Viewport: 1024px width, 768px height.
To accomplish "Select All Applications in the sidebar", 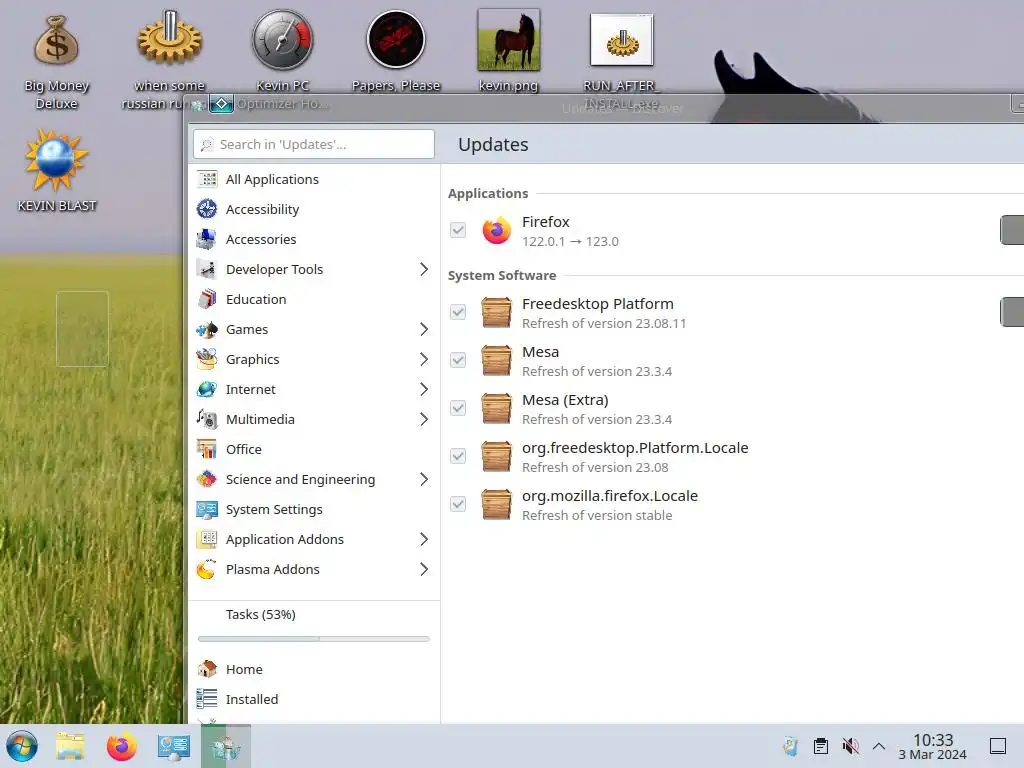I will (314, 179).
